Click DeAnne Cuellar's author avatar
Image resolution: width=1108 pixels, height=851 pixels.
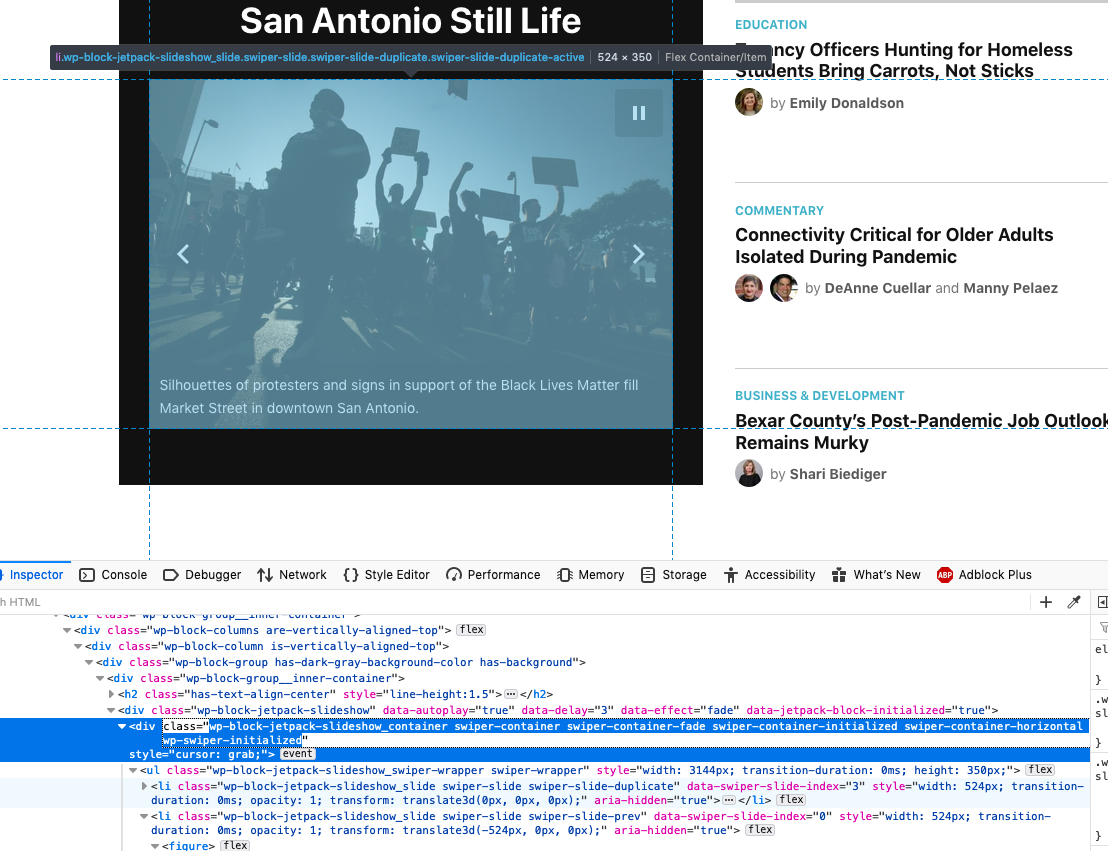pyautogui.click(x=749, y=288)
